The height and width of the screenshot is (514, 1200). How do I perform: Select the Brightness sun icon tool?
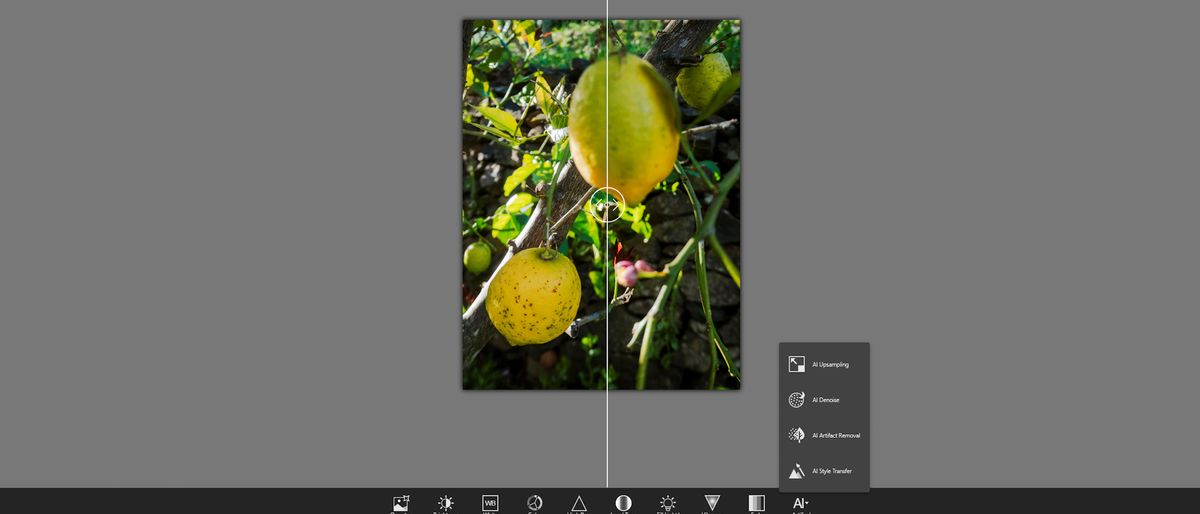click(x=446, y=503)
